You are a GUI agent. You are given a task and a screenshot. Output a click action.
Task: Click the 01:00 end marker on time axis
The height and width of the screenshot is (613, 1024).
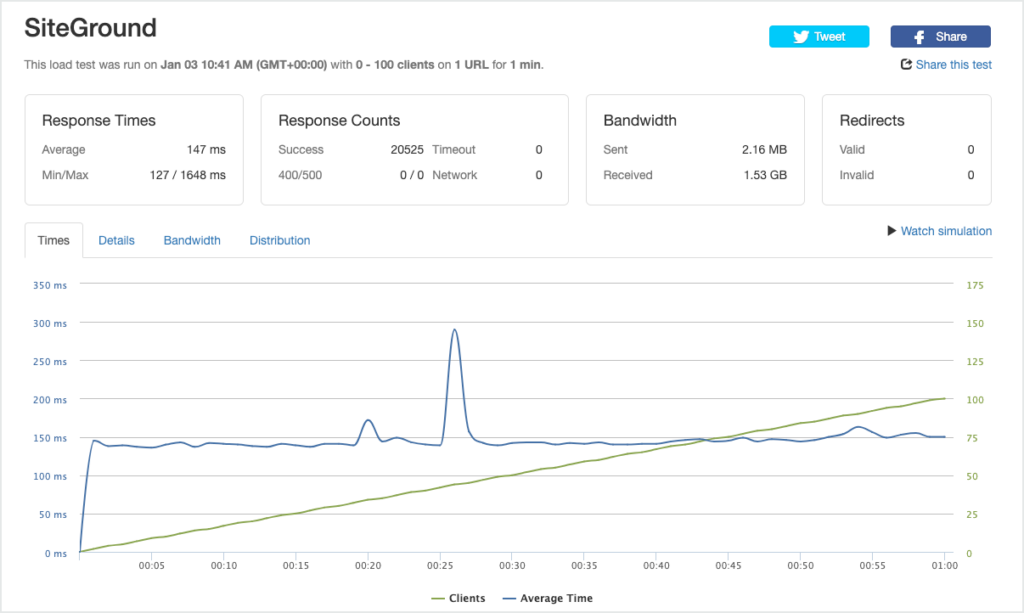coord(944,565)
